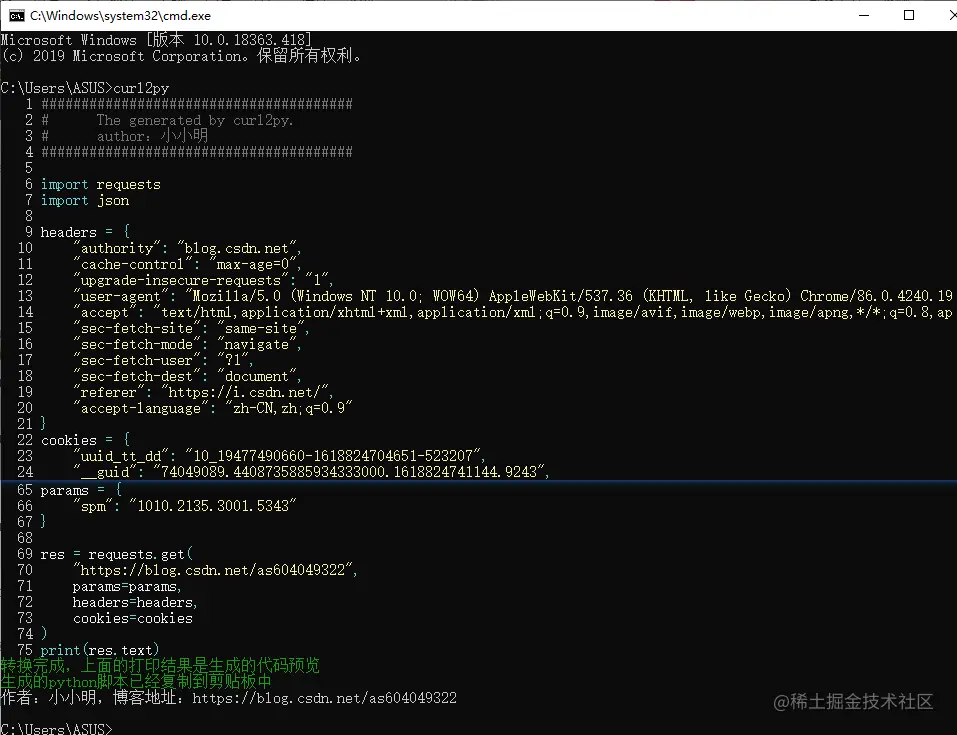The height and width of the screenshot is (735, 957).
Task: Click the uuid_tt_dd cookie line
Action: pyautogui.click(x=280, y=455)
